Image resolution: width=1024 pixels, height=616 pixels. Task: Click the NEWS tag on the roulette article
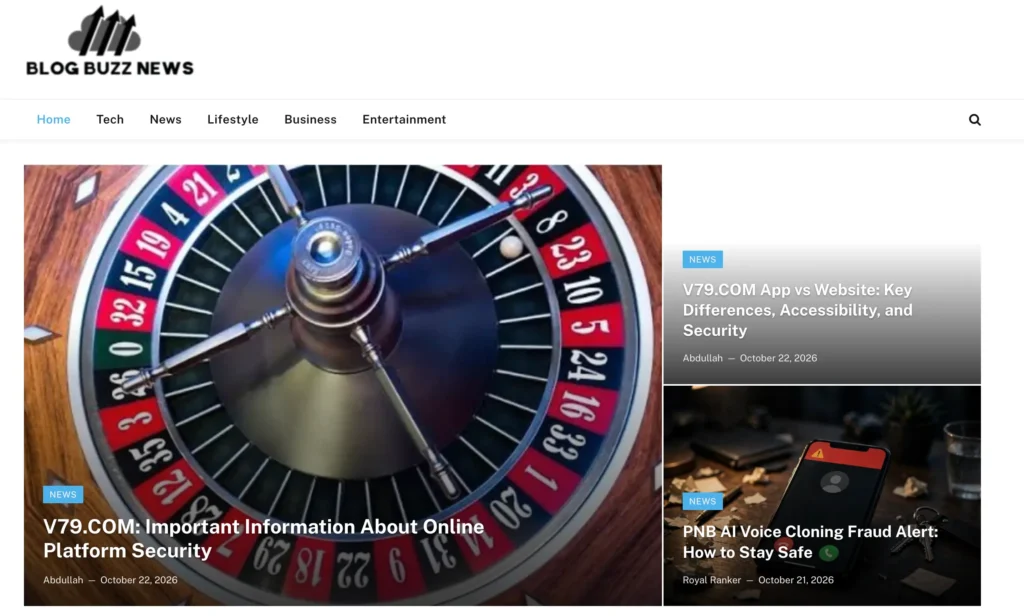point(63,494)
